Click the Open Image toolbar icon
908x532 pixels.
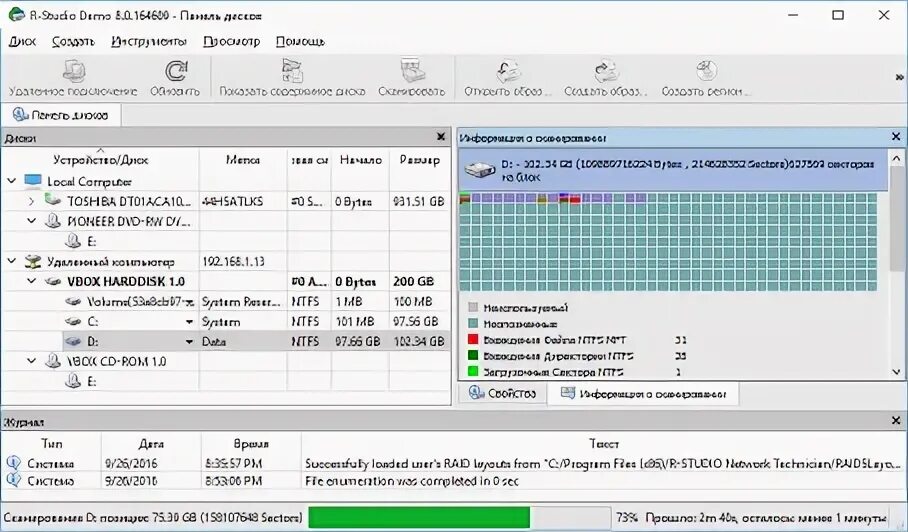click(508, 71)
